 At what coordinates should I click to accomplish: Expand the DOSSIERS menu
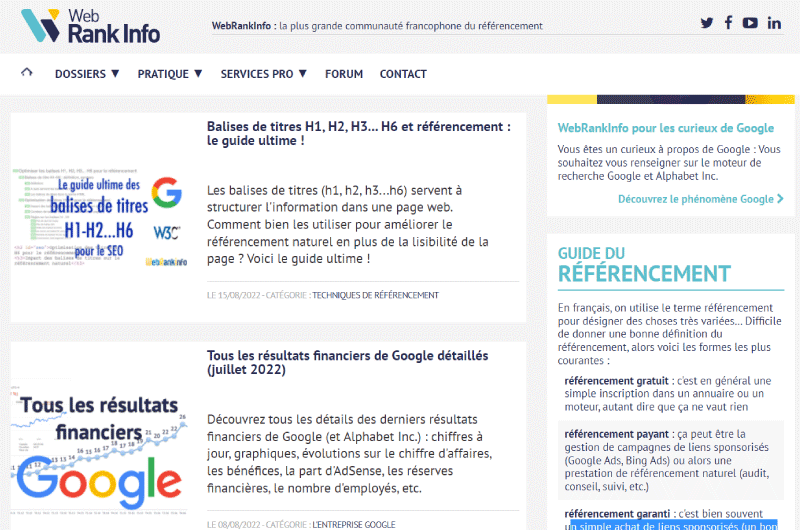(x=87, y=74)
